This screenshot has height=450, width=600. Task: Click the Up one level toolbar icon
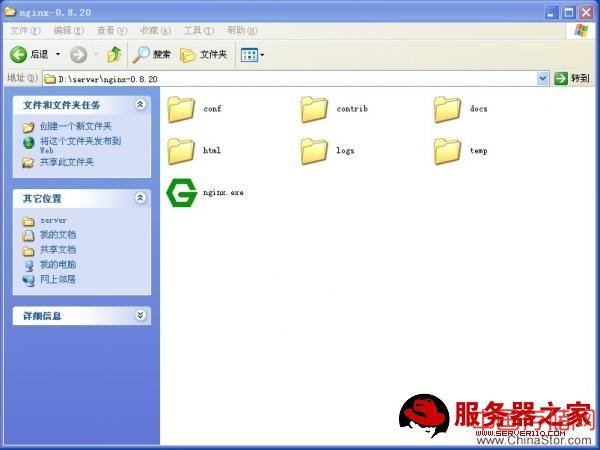pos(114,54)
